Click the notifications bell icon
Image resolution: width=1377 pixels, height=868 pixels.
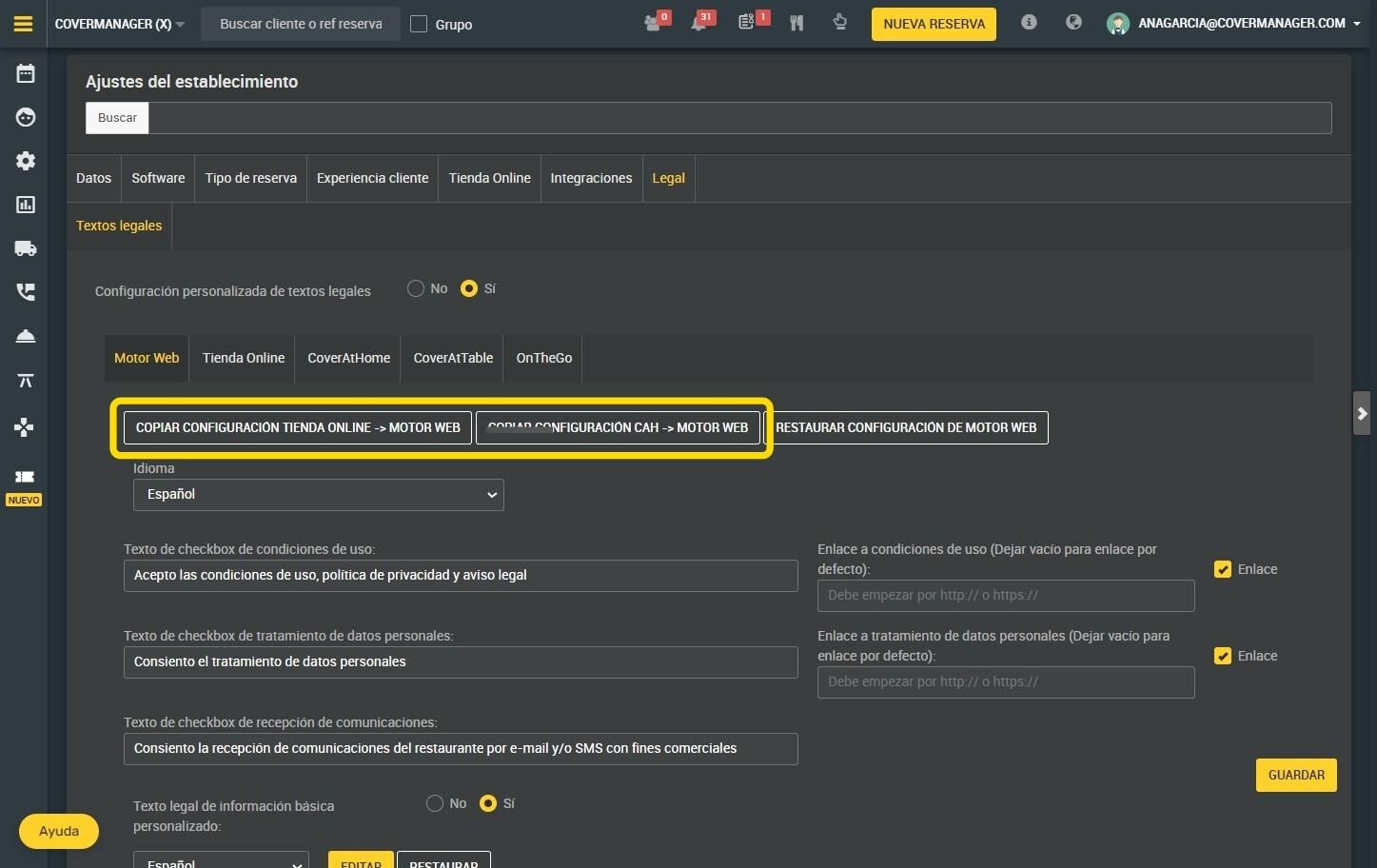click(698, 23)
